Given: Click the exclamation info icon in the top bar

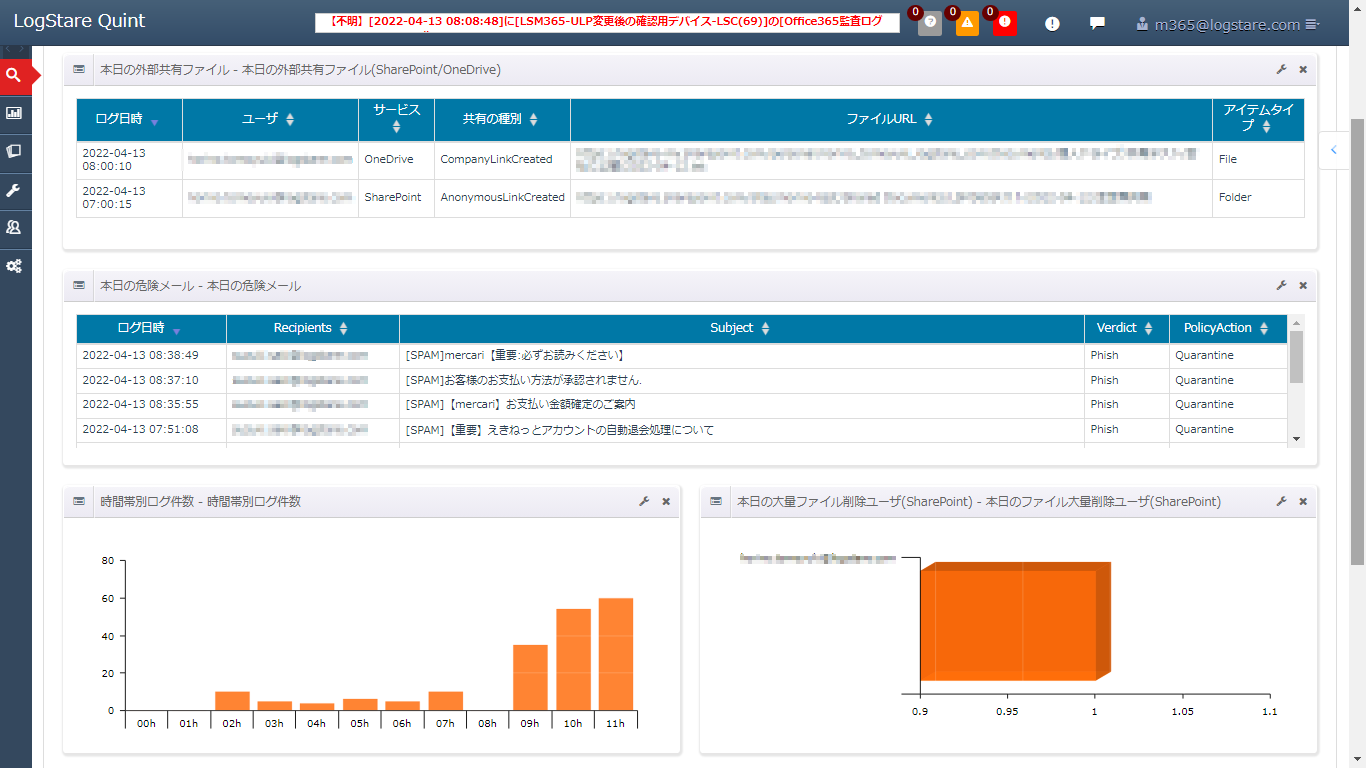Looking at the screenshot, I should pos(1051,21).
